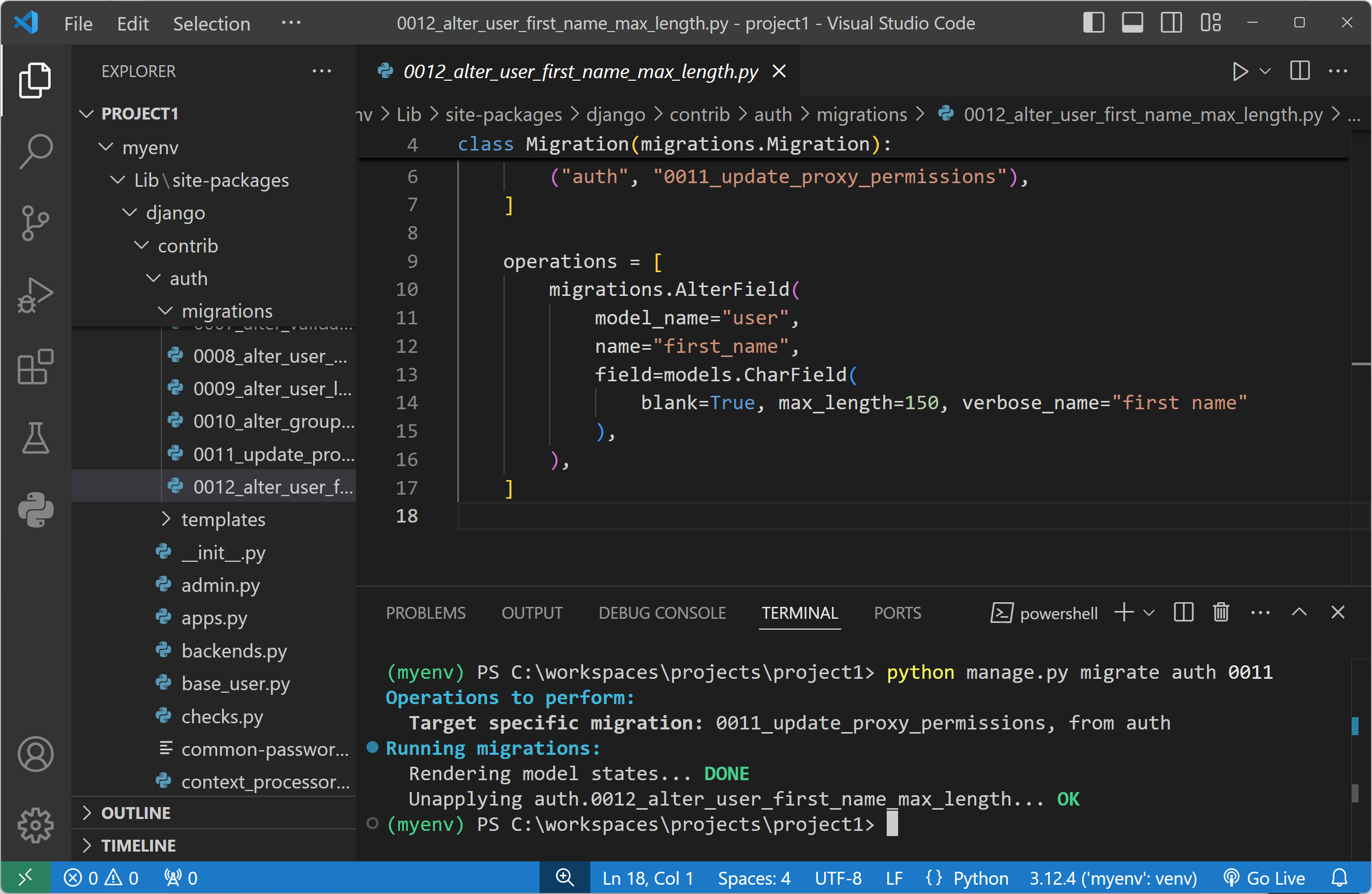Open the Run and Debug view

click(x=36, y=295)
